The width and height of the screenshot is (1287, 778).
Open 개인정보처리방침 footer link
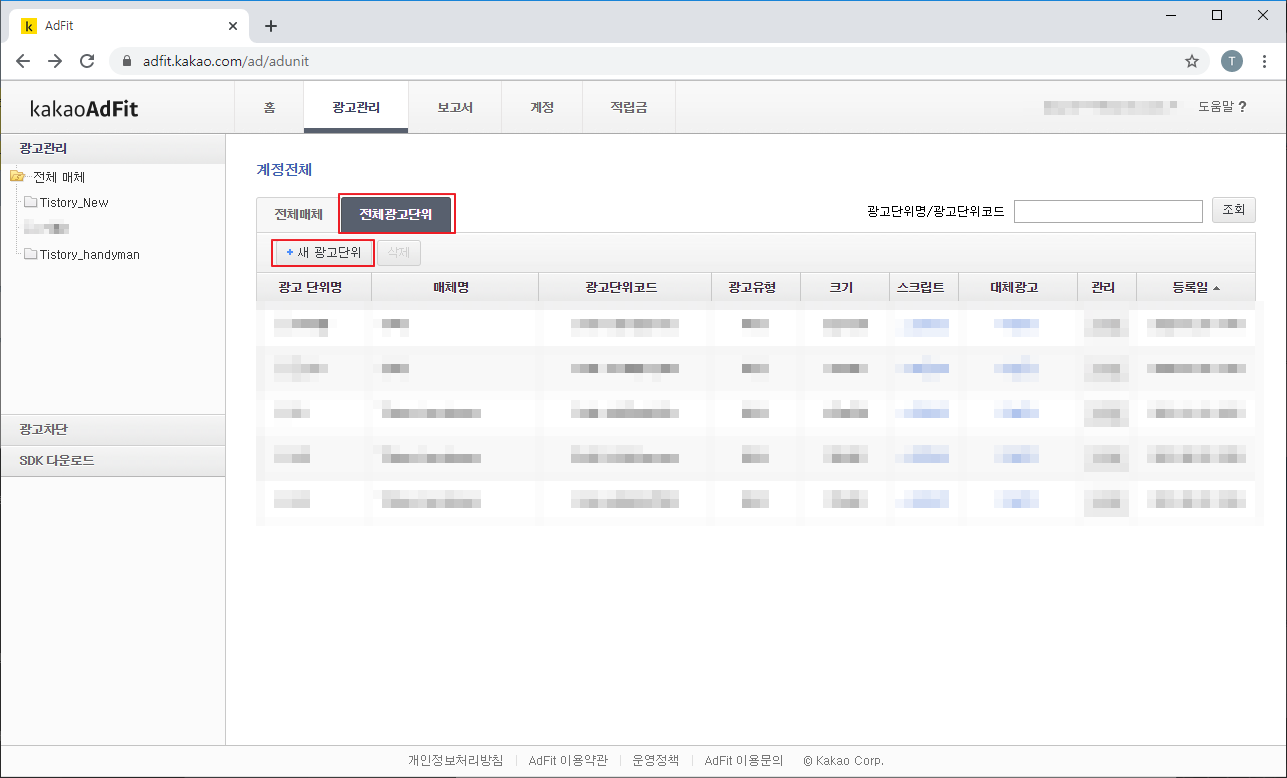[455, 760]
